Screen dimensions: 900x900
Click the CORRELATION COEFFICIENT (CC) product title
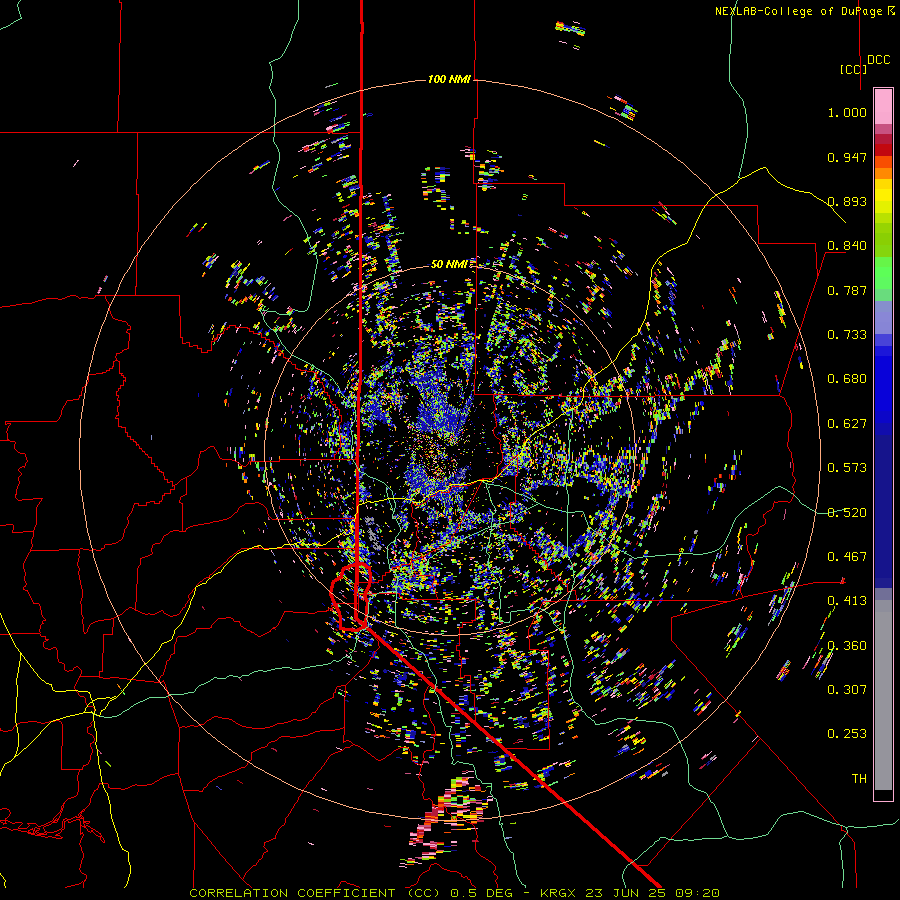click(x=315, y=893)
